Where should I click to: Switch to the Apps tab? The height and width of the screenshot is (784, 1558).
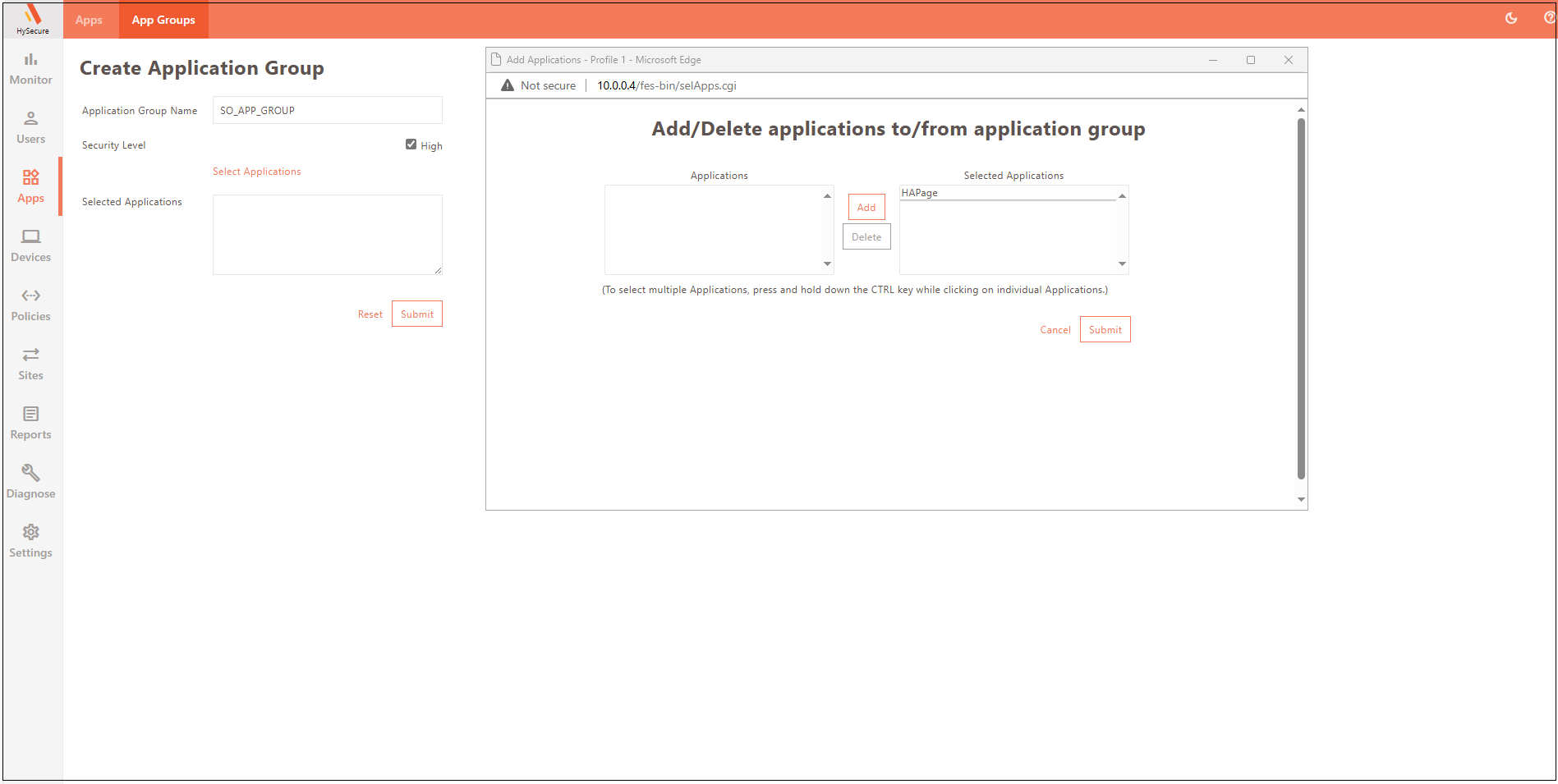[89, 20]
